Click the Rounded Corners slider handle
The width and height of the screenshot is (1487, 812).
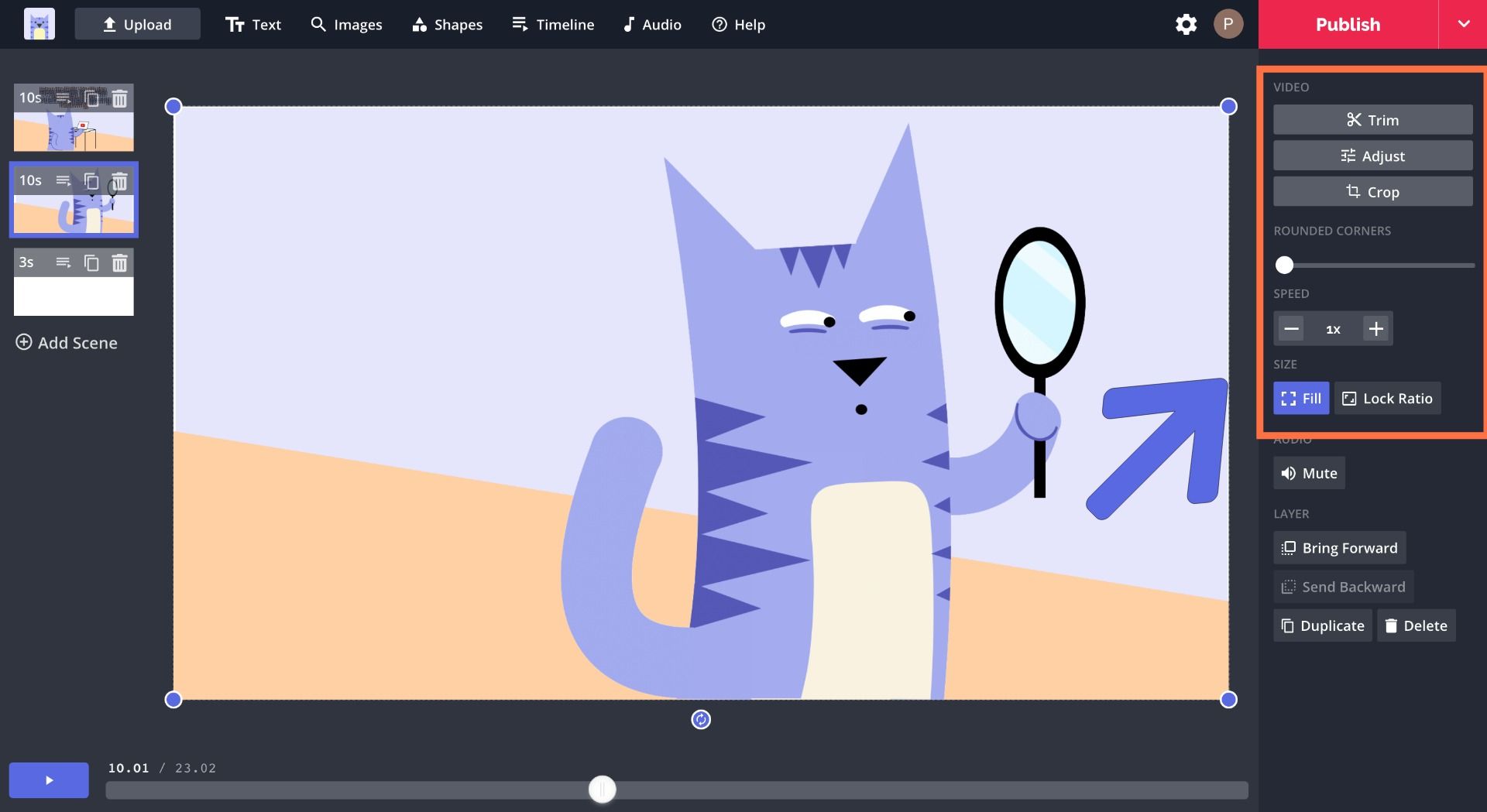[x=1284, y=266]
